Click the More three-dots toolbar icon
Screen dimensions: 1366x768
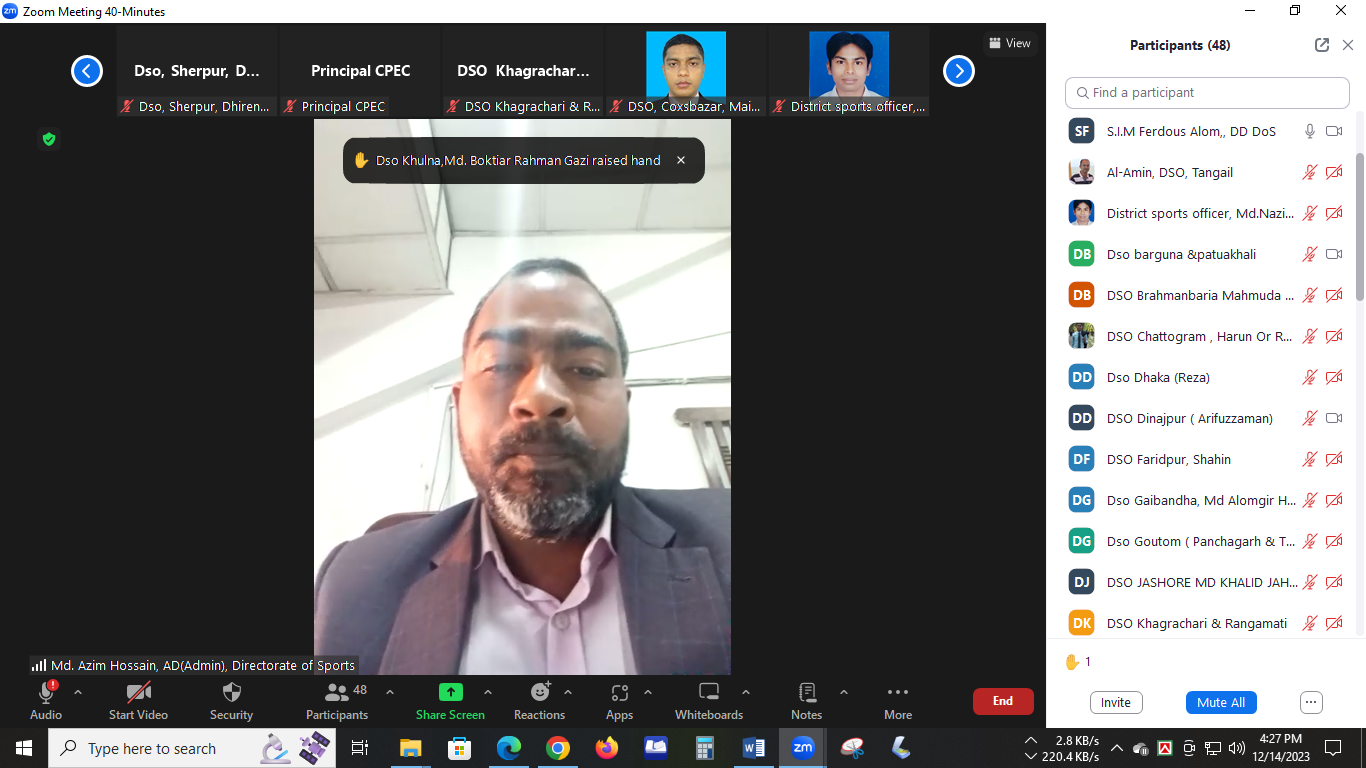tap(898, 692)
